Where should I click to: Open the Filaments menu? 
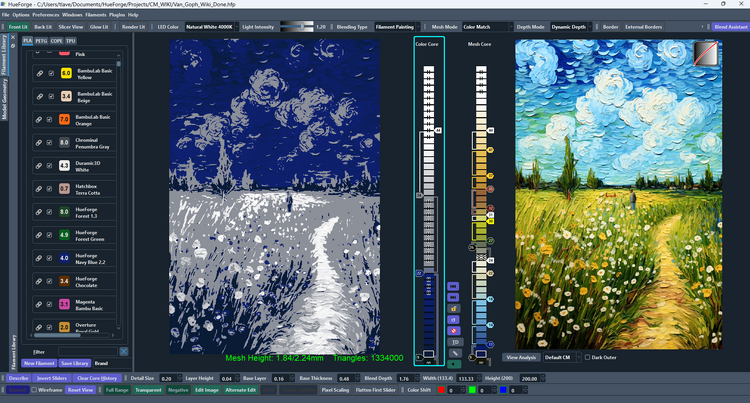[x=96, y=15]
